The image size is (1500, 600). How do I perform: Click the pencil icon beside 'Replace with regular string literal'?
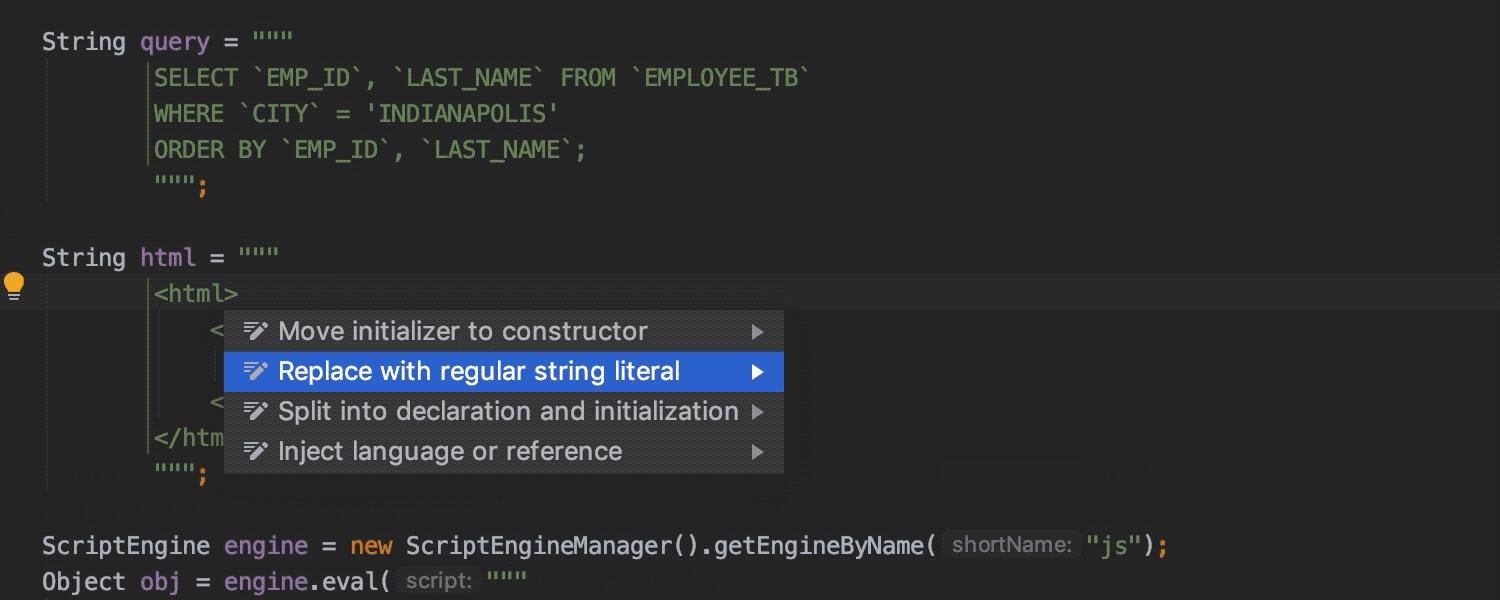[257, 371]
